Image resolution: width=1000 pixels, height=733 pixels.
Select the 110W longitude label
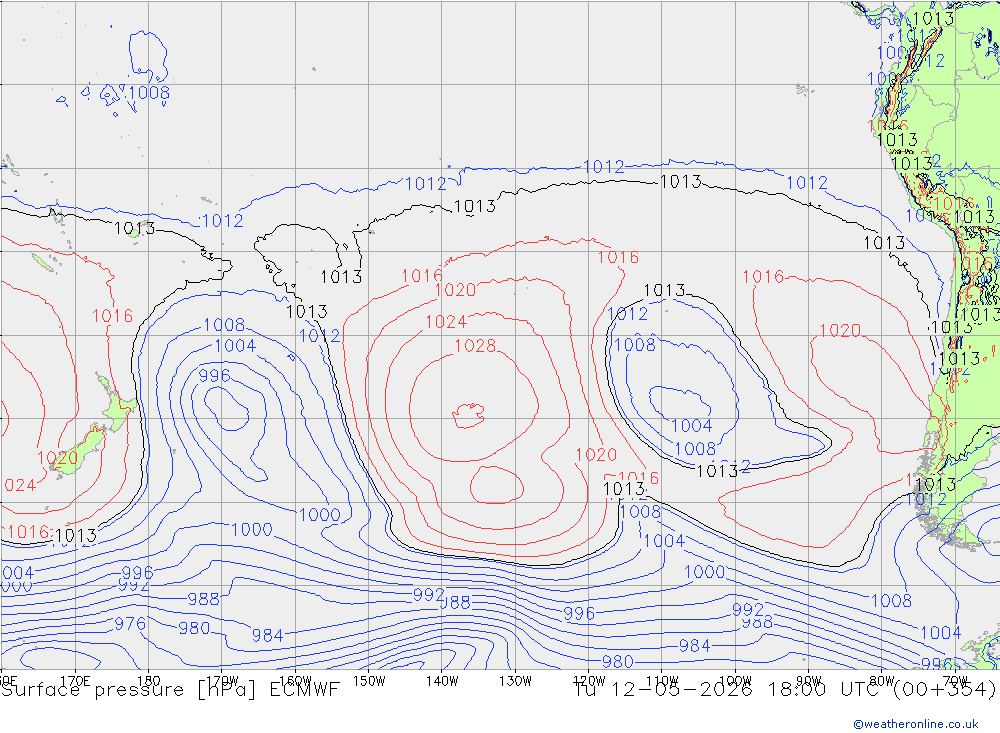(x=662, y=681)
